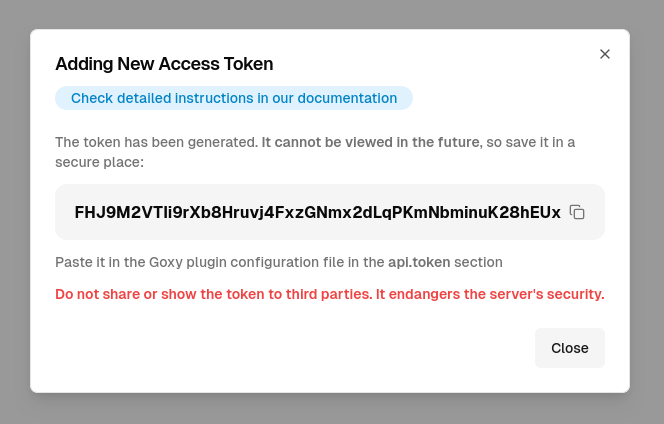Screen dimensions: 664x424
Task: Click the red security warning text
Action: click(x=329, y=294)
